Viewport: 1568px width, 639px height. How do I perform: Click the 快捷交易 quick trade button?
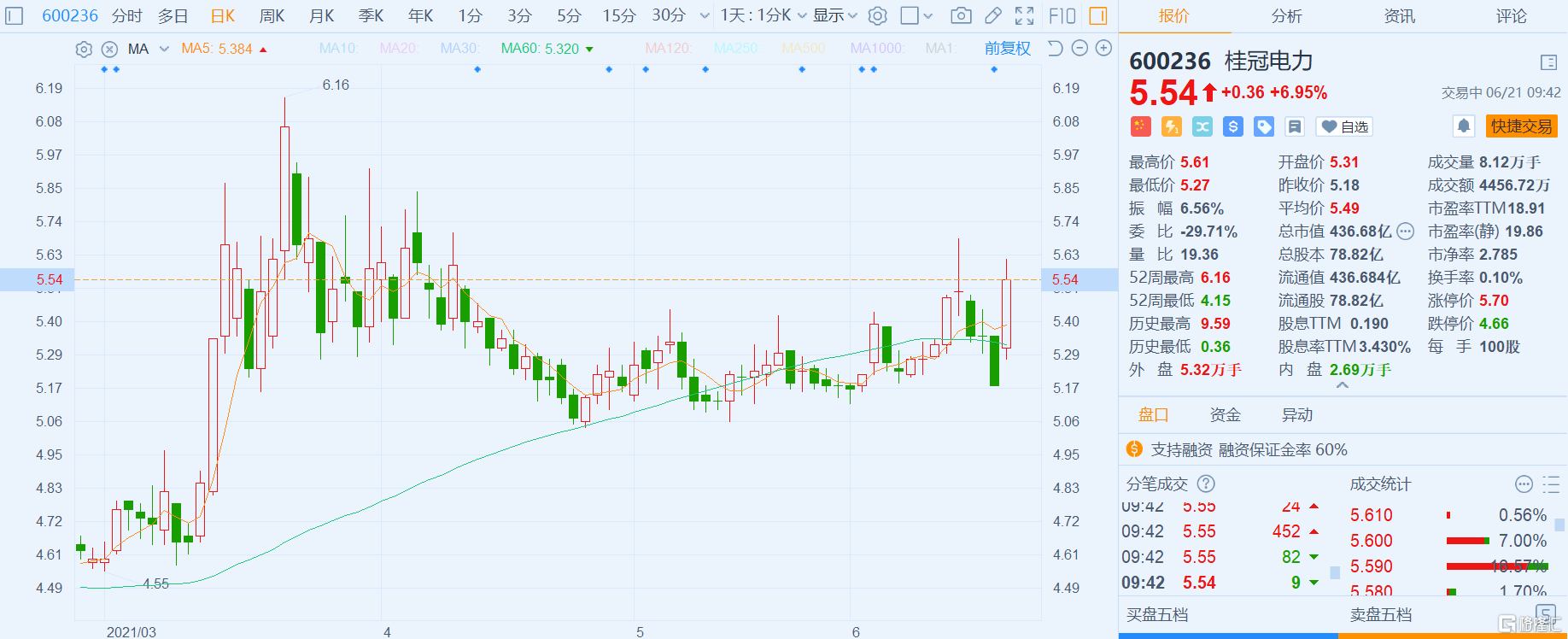click(1521, 126)
